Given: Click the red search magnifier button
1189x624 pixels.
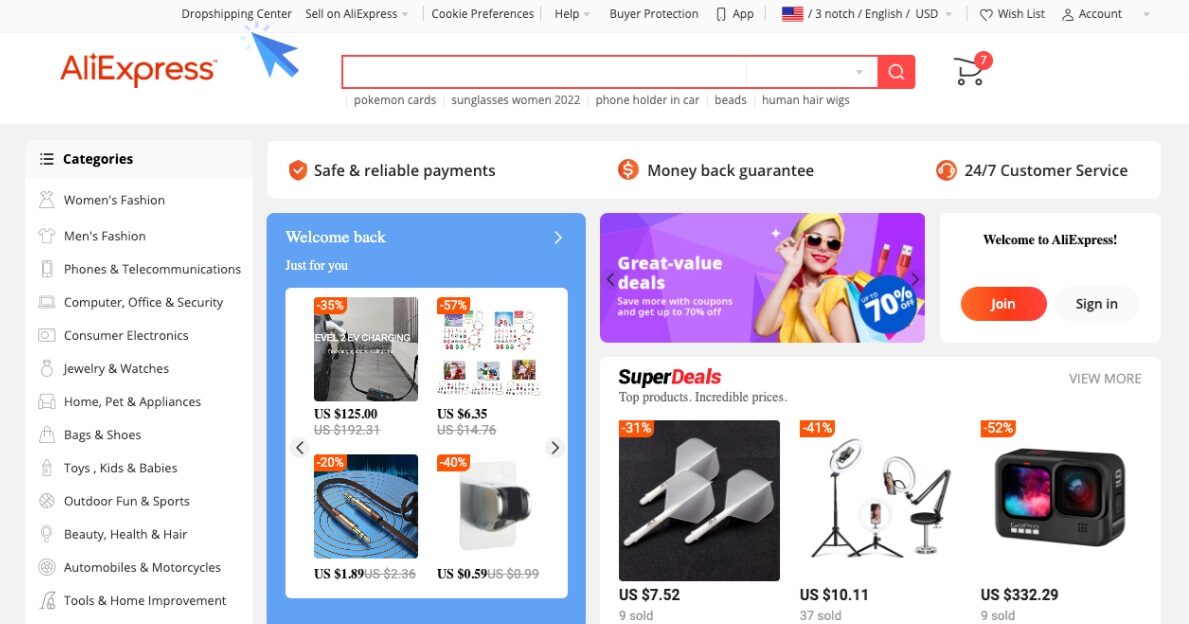Looking at the screenshot, I should click(896, 72).
